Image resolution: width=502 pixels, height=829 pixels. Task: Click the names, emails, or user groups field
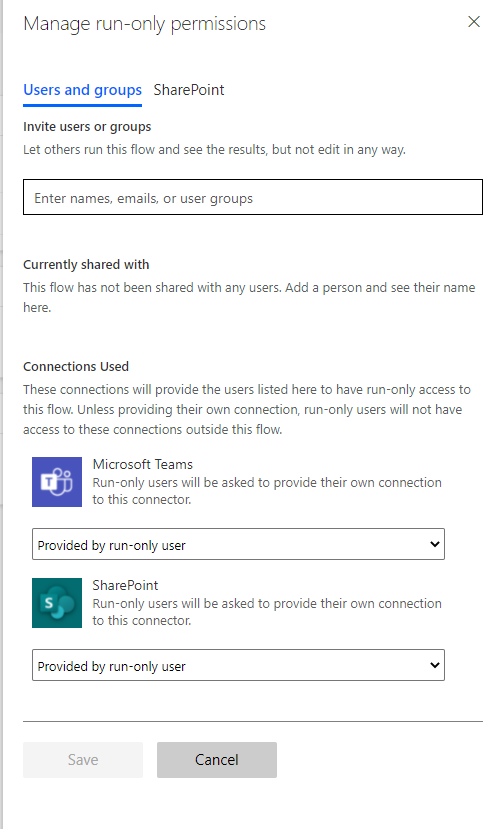[x=253, y=197]
